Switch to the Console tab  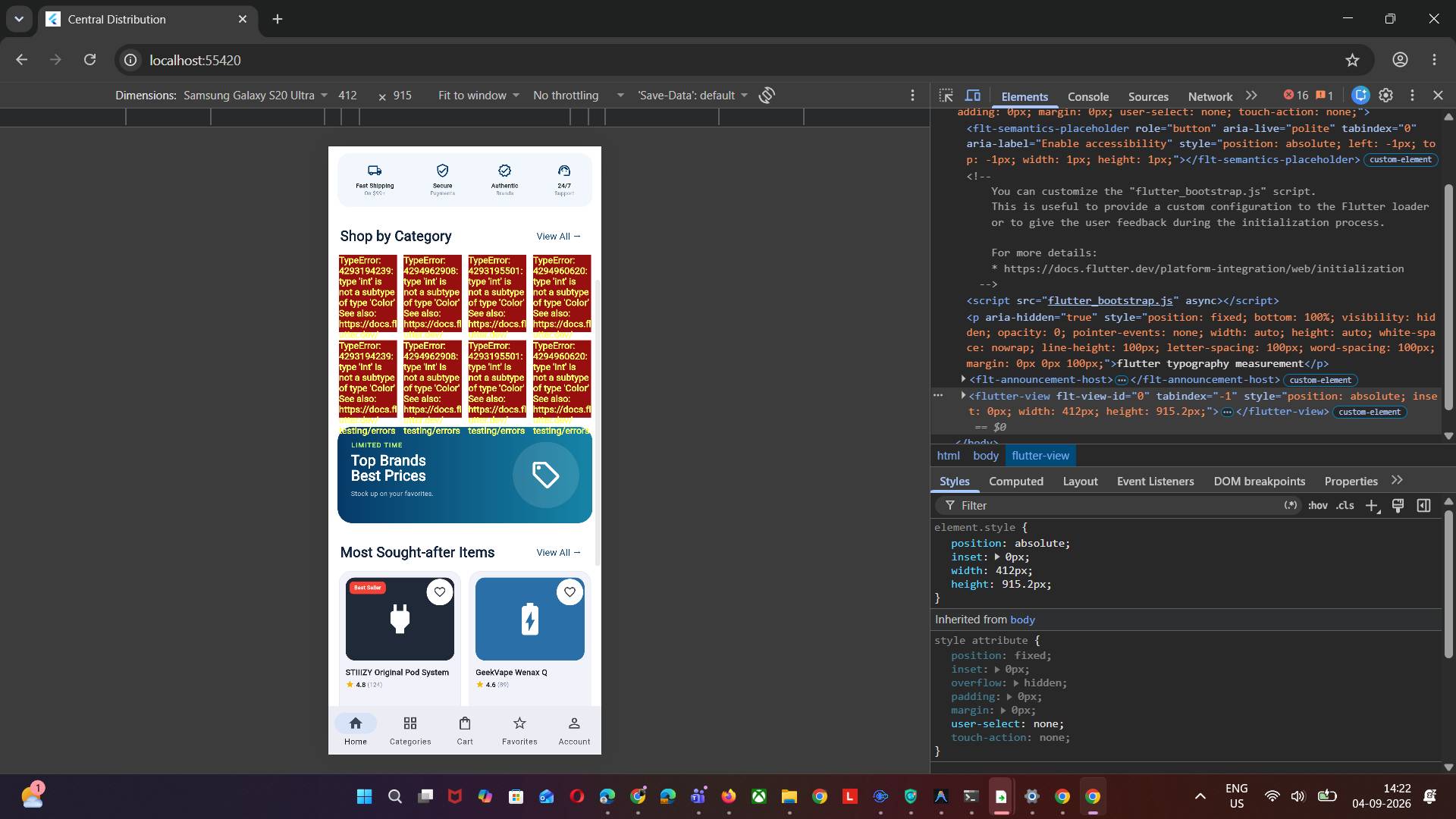[x=1087, y=96]
